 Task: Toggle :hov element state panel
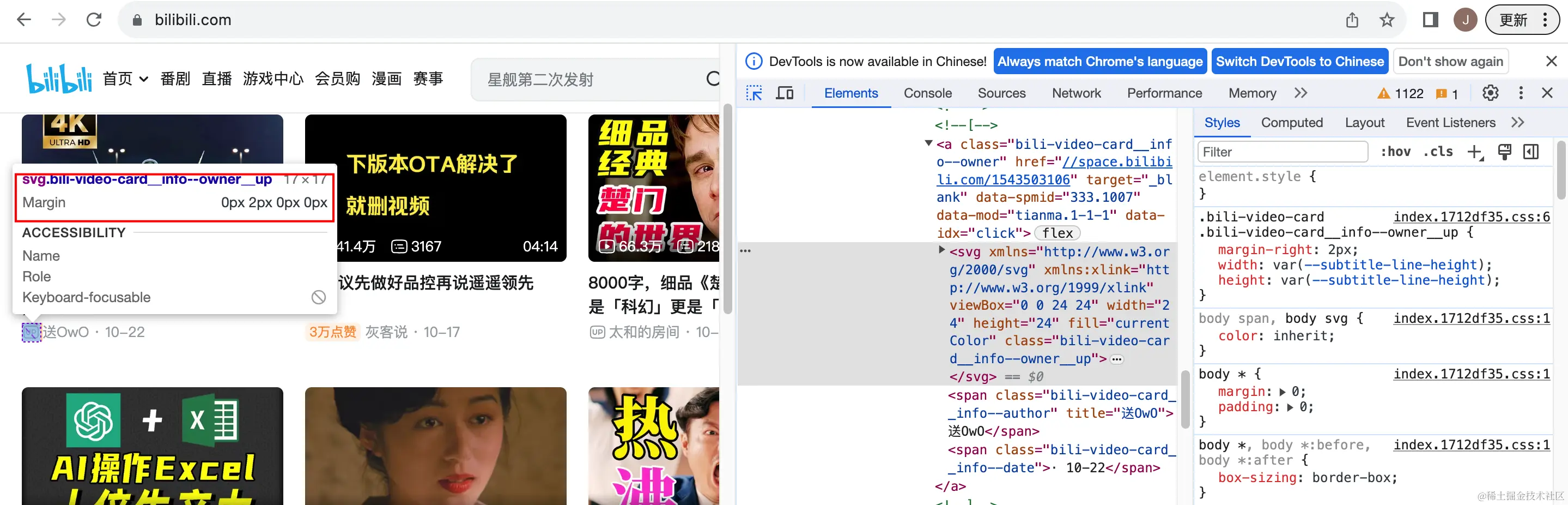(1395, 152)
